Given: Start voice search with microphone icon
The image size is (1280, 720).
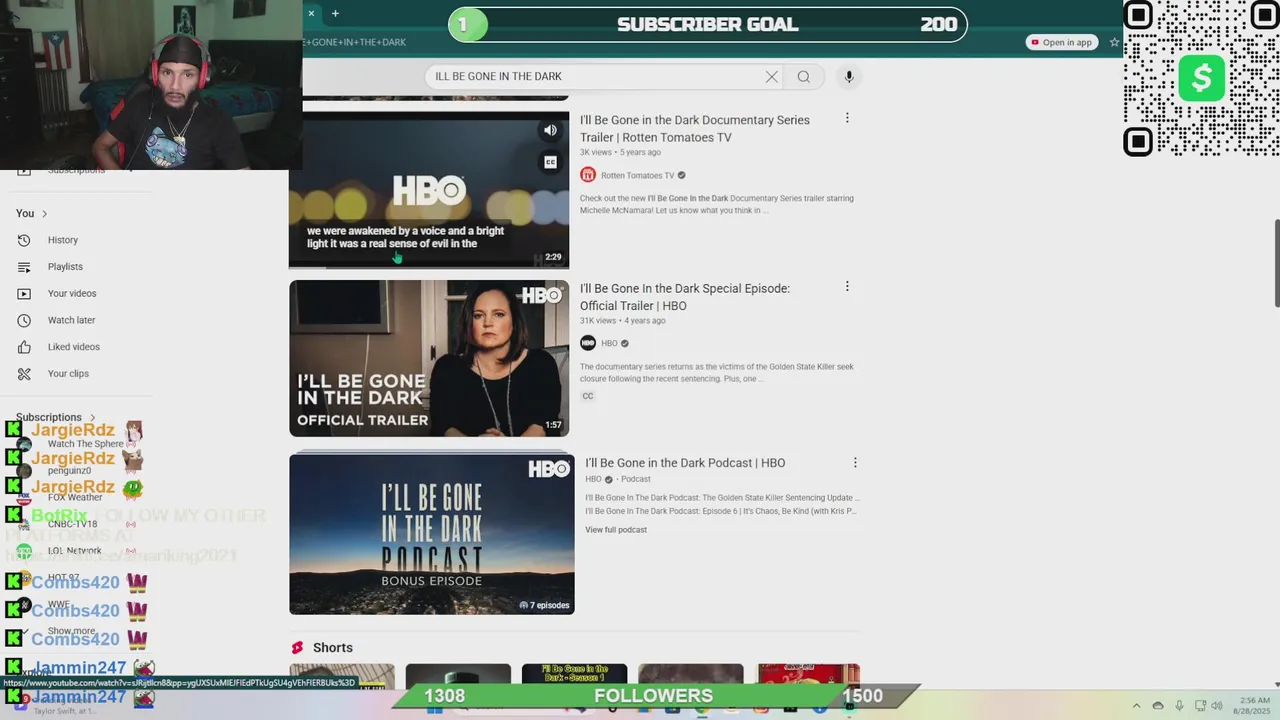Looking at the screenshot, I should [x=849, y=77].
